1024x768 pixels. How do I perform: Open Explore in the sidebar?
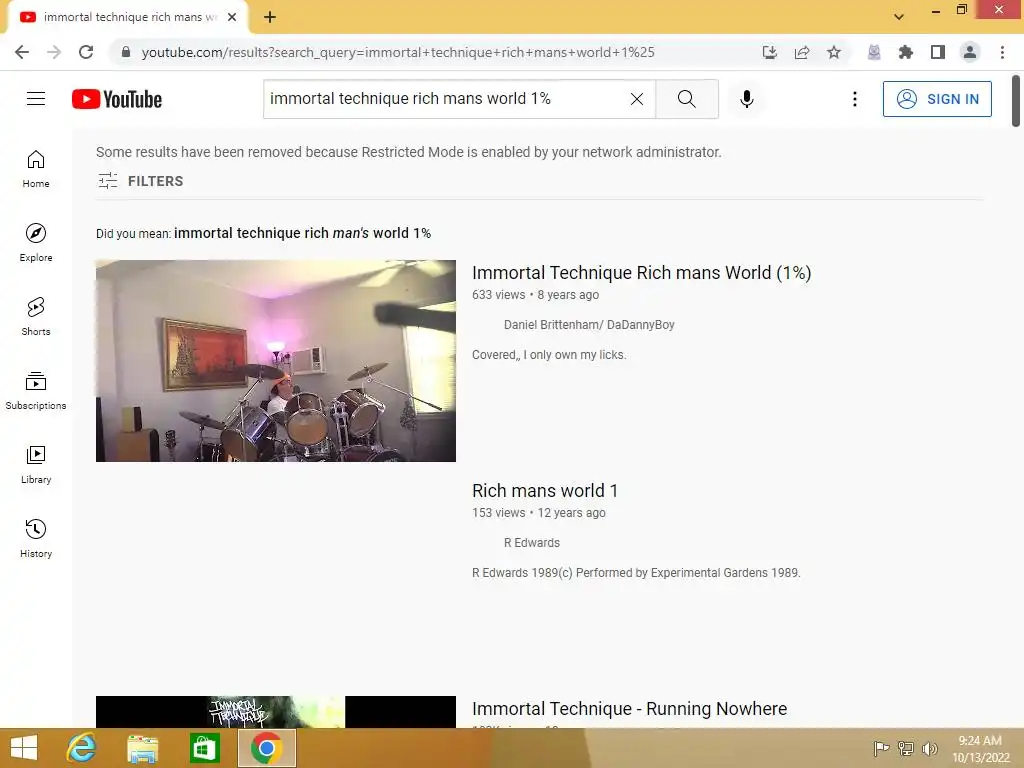pyautogui.click(x=36, y=242)
